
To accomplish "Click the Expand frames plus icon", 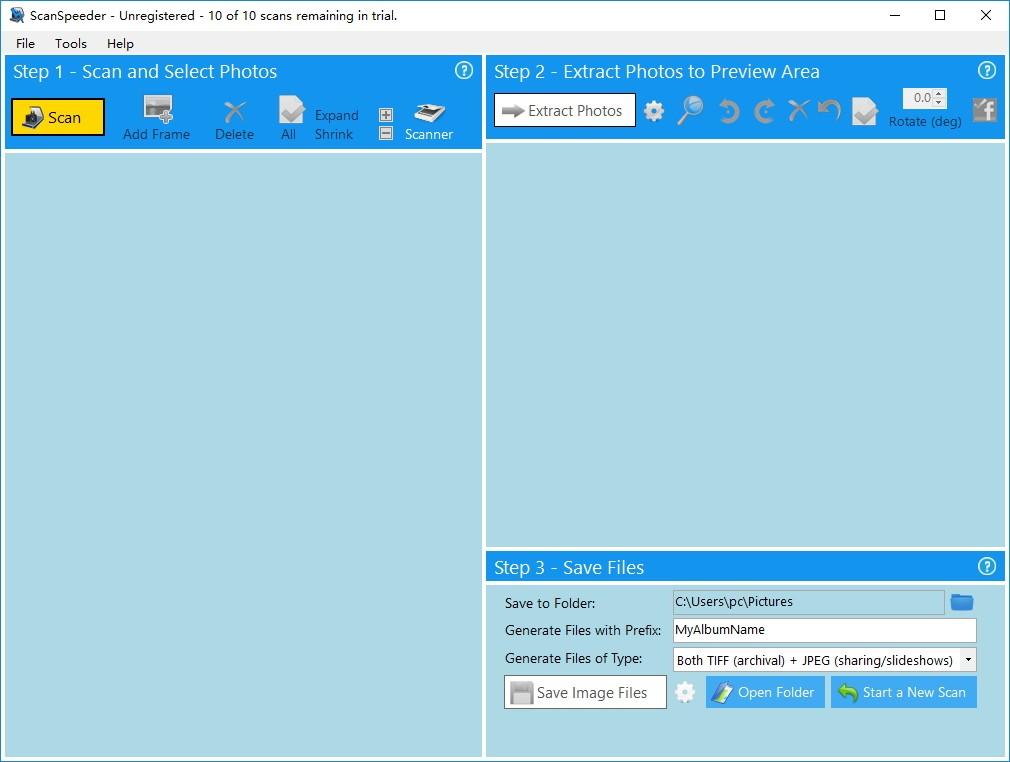I will (x=386, y=115).
